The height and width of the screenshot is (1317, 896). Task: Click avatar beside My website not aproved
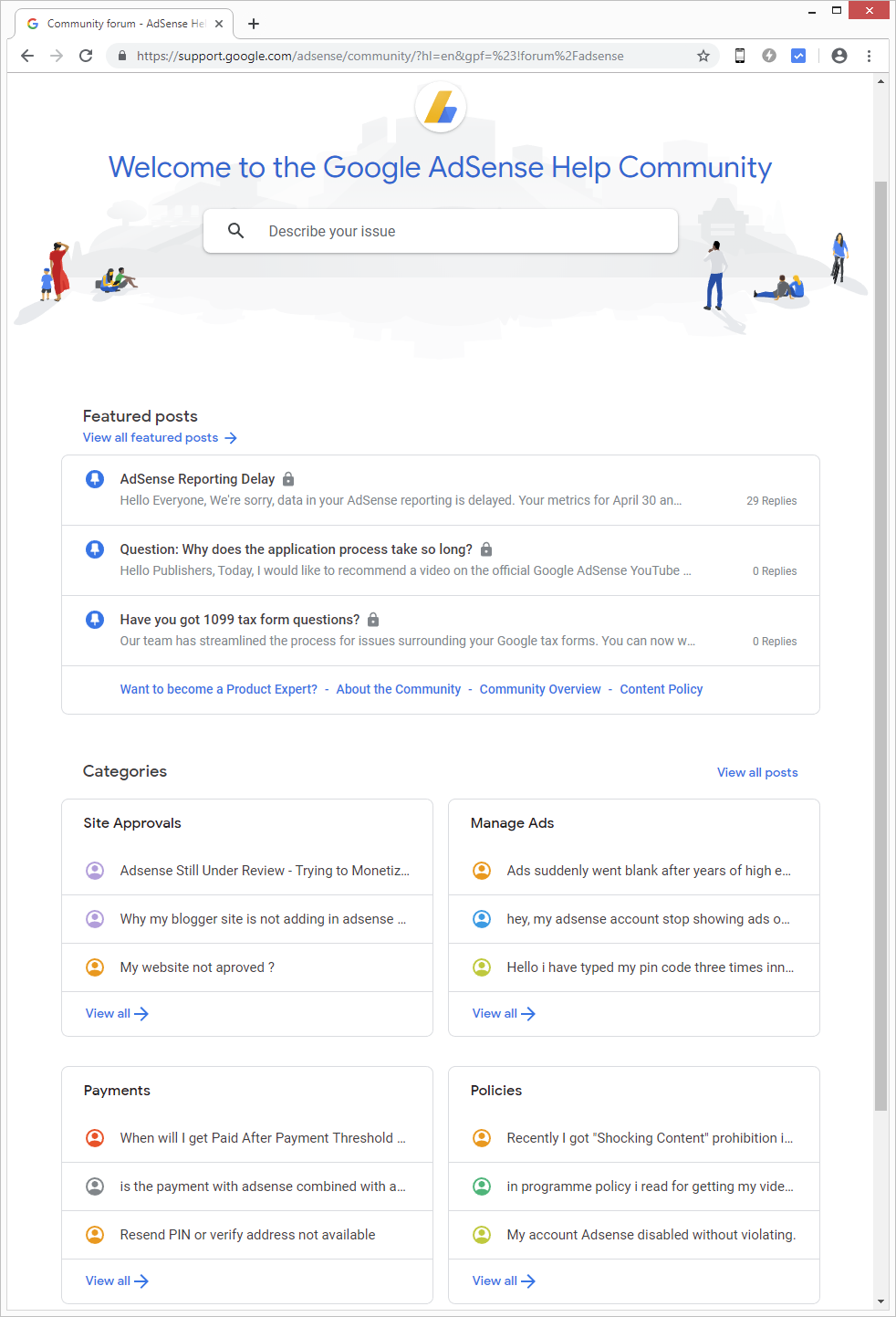click(95, 967)
